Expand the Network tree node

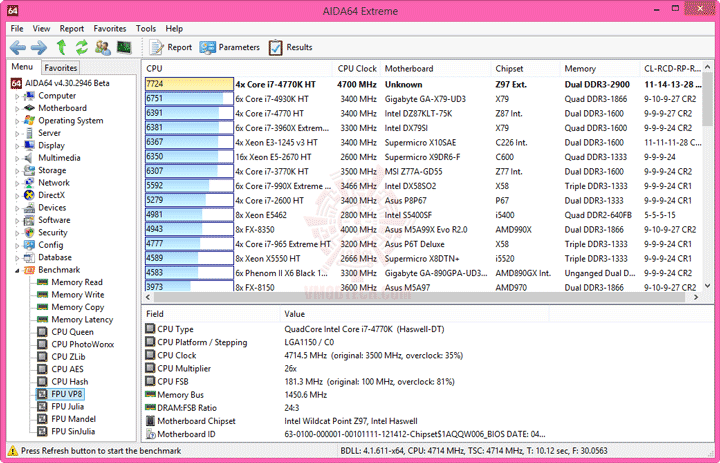point(17,183)
